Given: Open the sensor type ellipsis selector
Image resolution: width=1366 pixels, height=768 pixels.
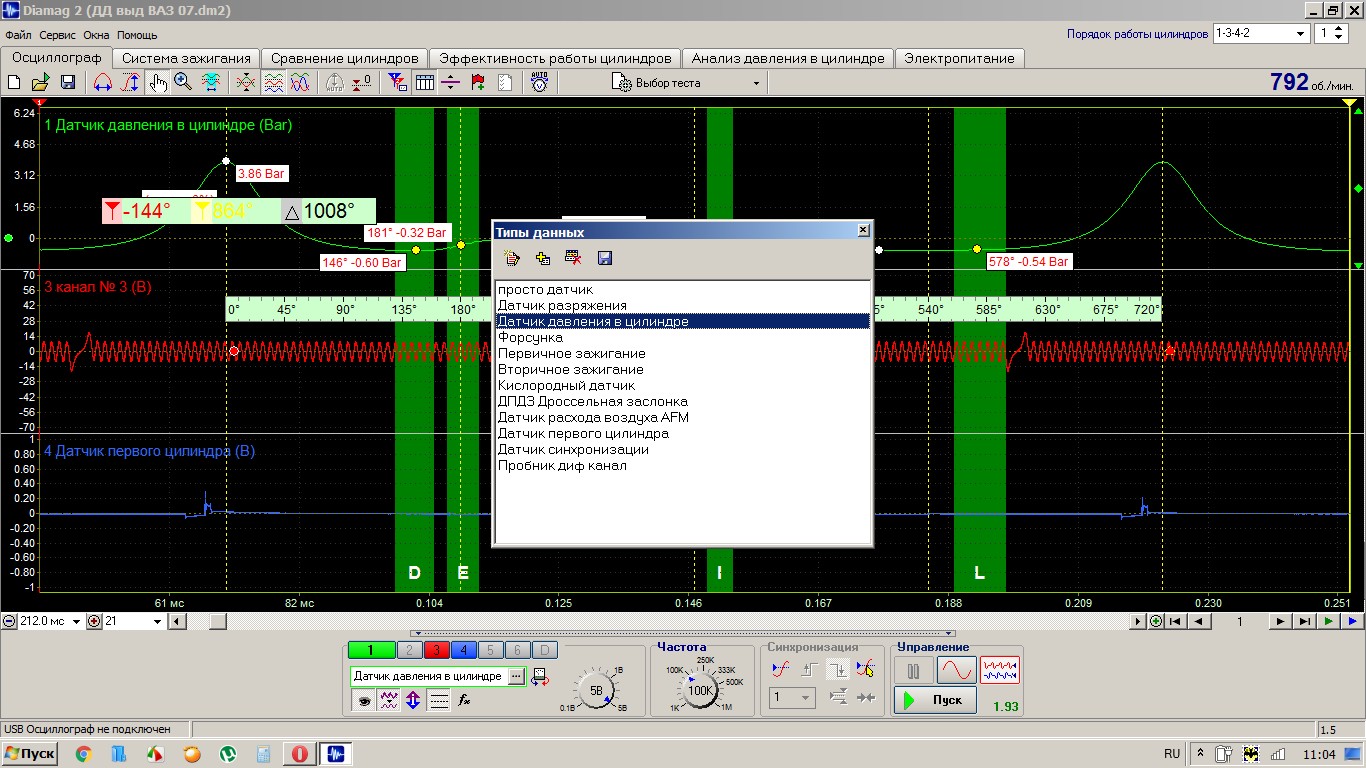Looking at the screenshot, I should pyautogui.click(x=516, y=677).
